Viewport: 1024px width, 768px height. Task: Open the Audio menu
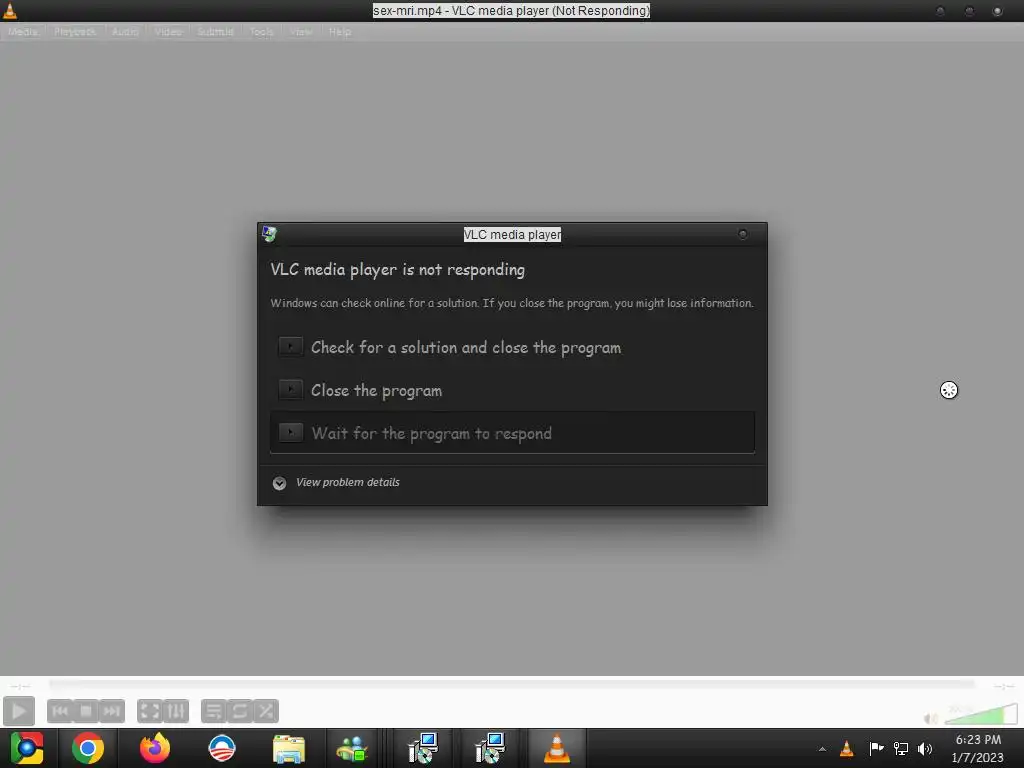[125, 31]
